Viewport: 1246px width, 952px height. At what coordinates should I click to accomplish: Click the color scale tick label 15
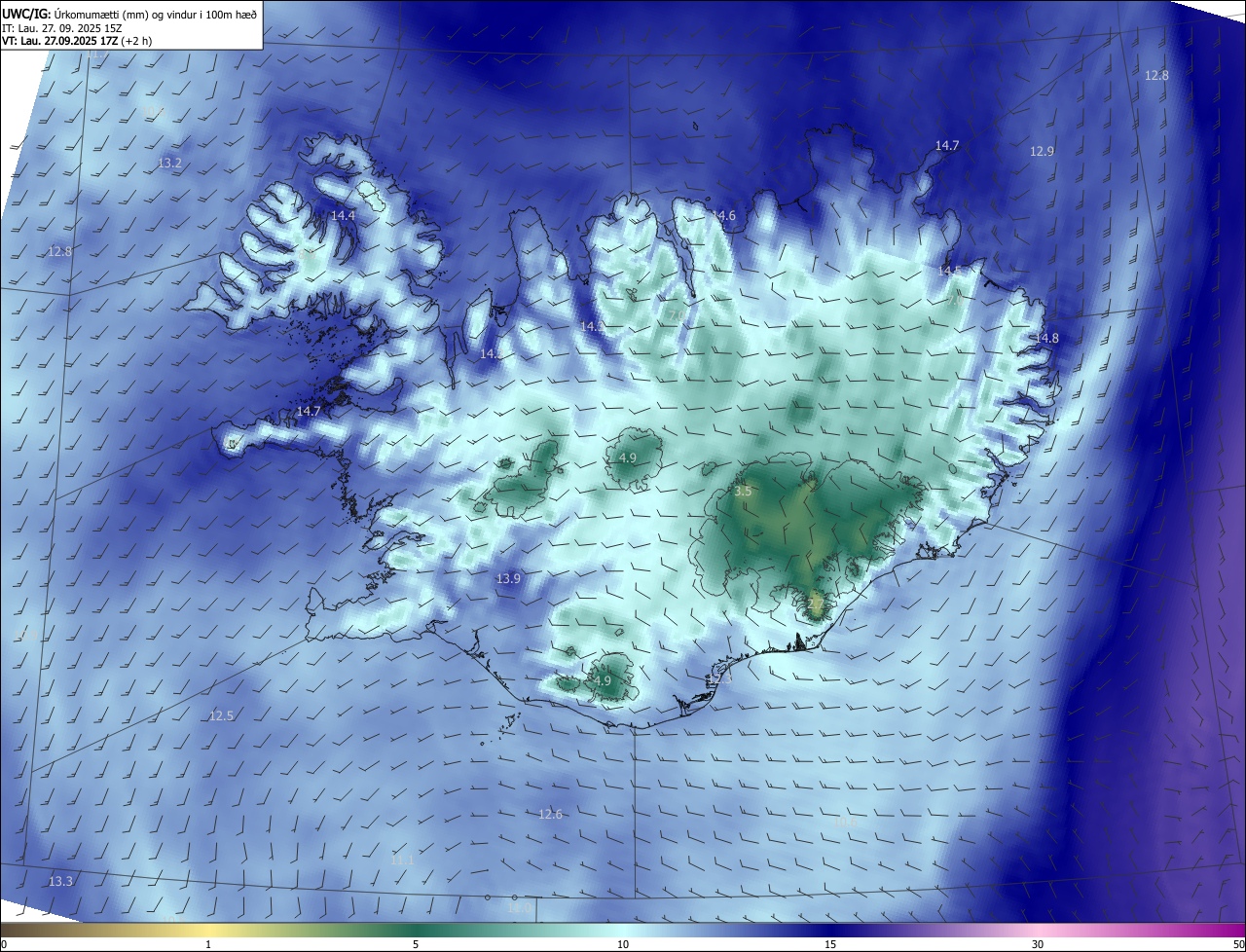(x=830, y=944)
